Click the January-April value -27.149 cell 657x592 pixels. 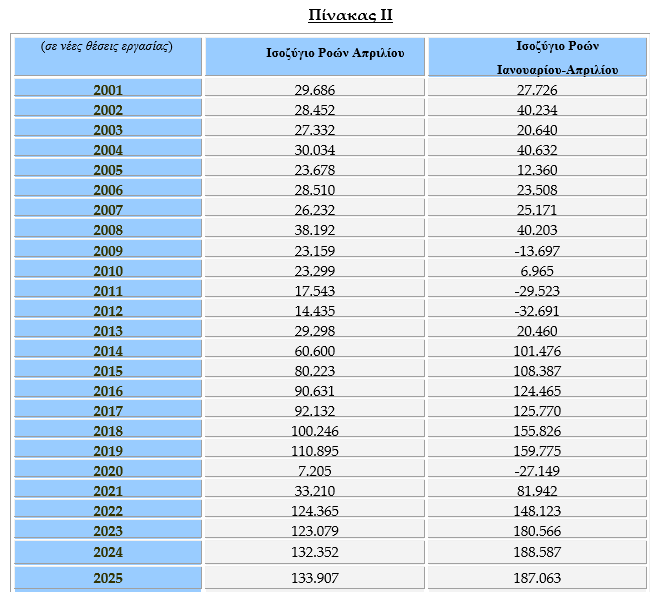536,471
